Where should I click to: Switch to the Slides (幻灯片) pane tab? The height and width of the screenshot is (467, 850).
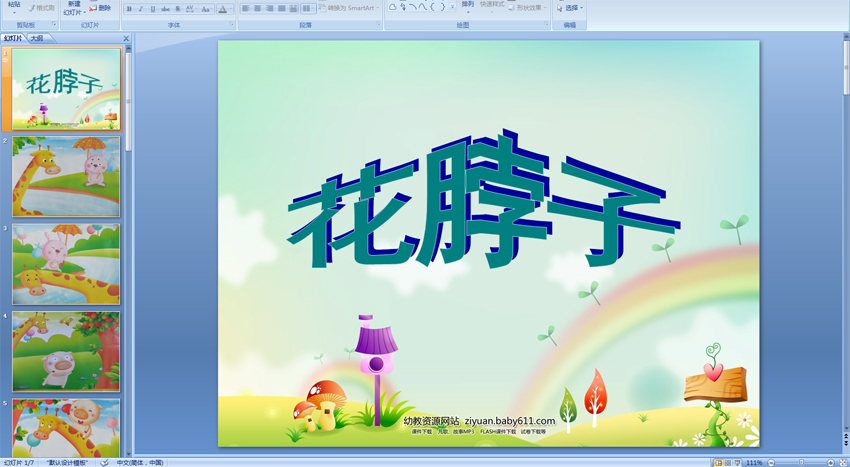(14, 39)
